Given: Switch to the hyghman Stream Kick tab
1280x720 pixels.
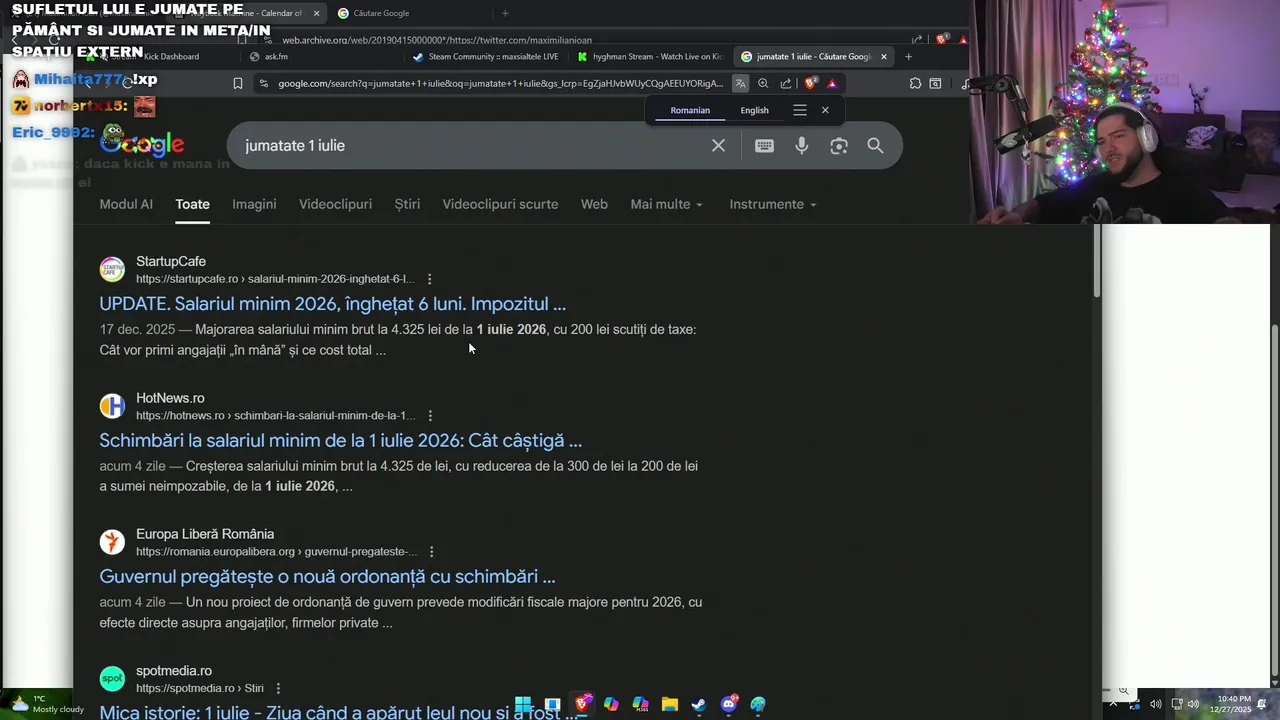Looking at the screenshot, I should pyautogui.click(x=650, y=57).
